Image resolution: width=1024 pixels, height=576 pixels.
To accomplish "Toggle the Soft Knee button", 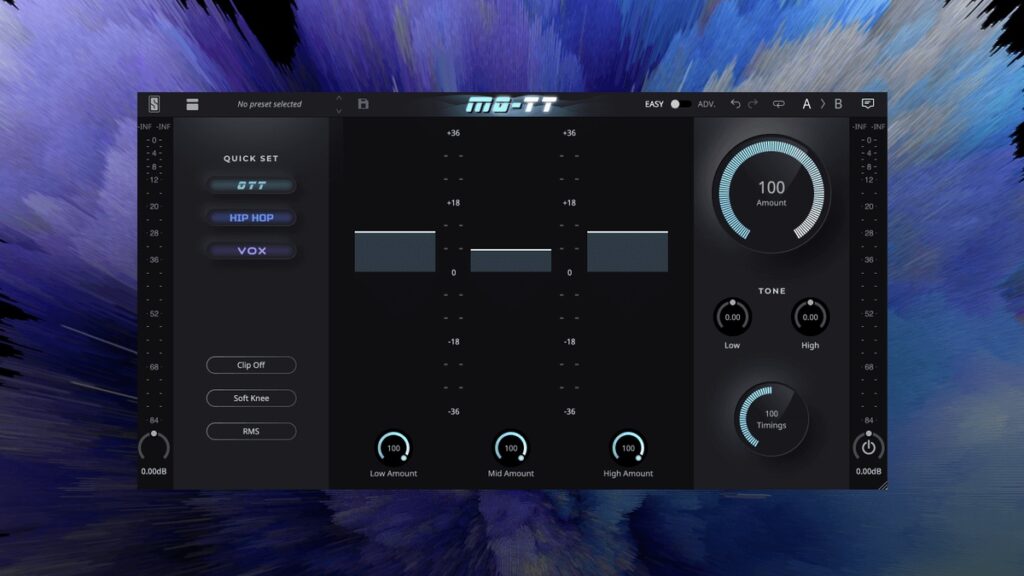I will coord(251,398).
